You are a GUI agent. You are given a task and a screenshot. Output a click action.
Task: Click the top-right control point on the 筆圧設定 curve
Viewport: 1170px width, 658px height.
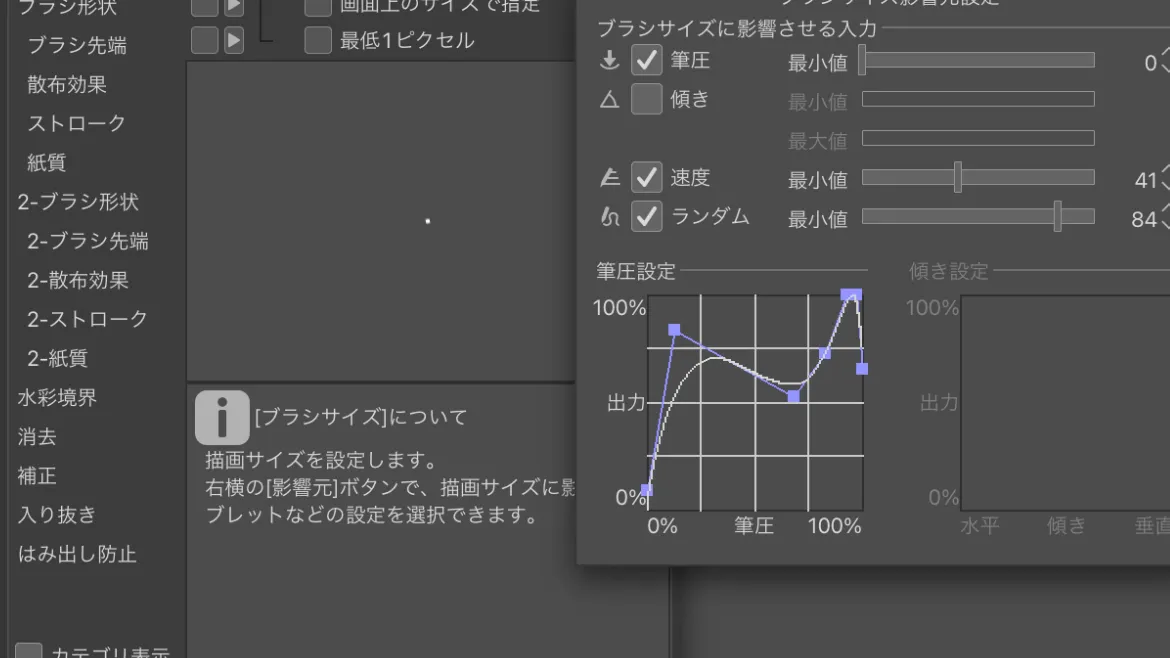coord(852,295)
